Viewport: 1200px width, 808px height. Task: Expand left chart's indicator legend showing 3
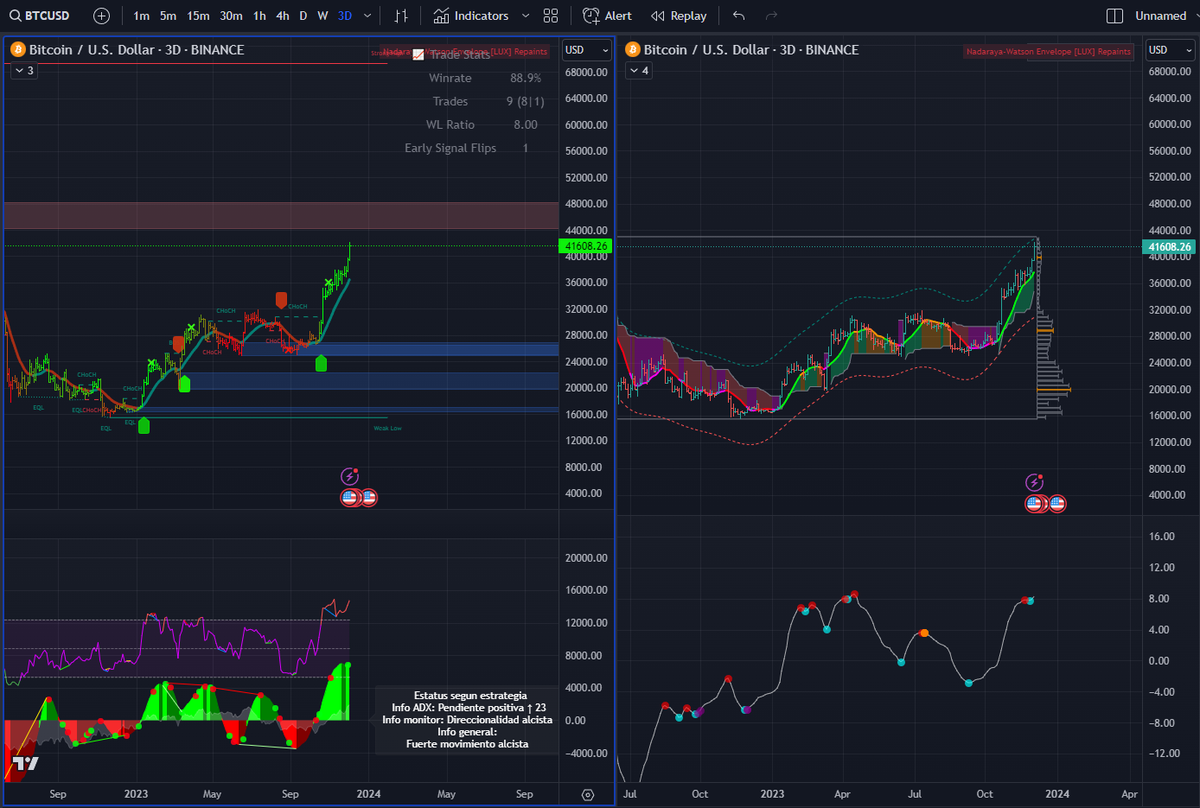coord(23,70)
